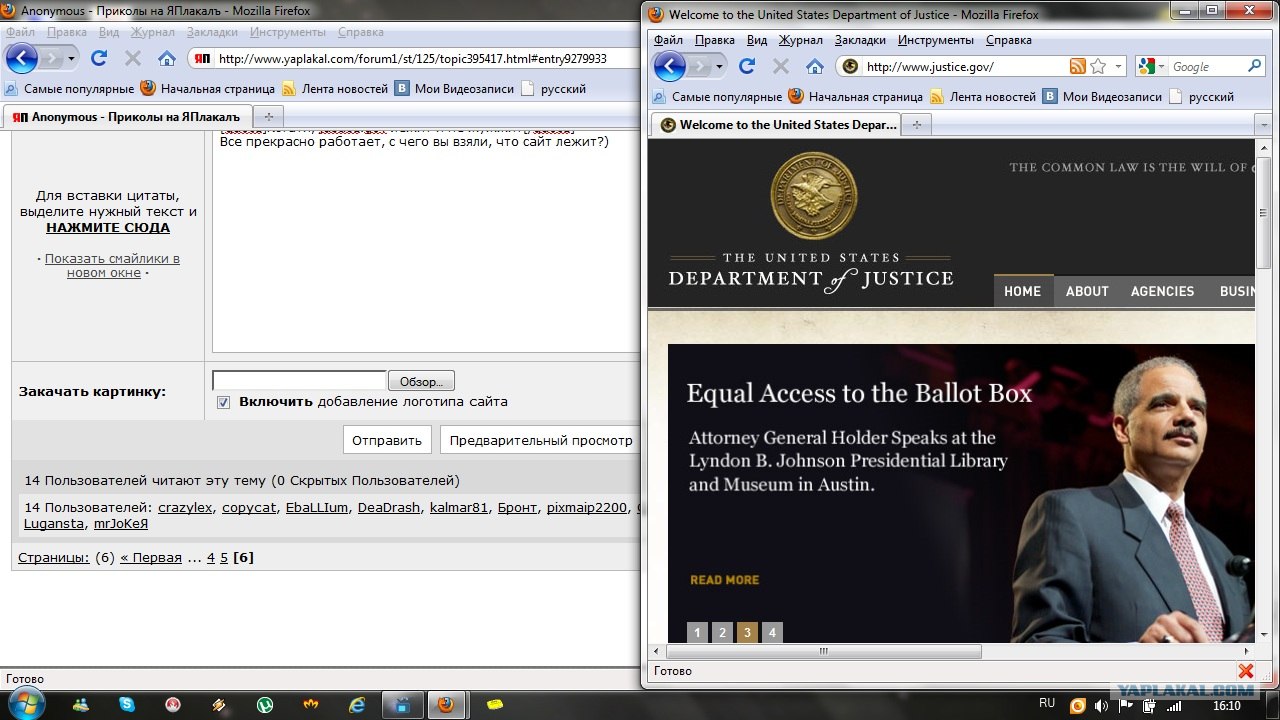Click the Department of Justice seal logo

coord(813,196)
